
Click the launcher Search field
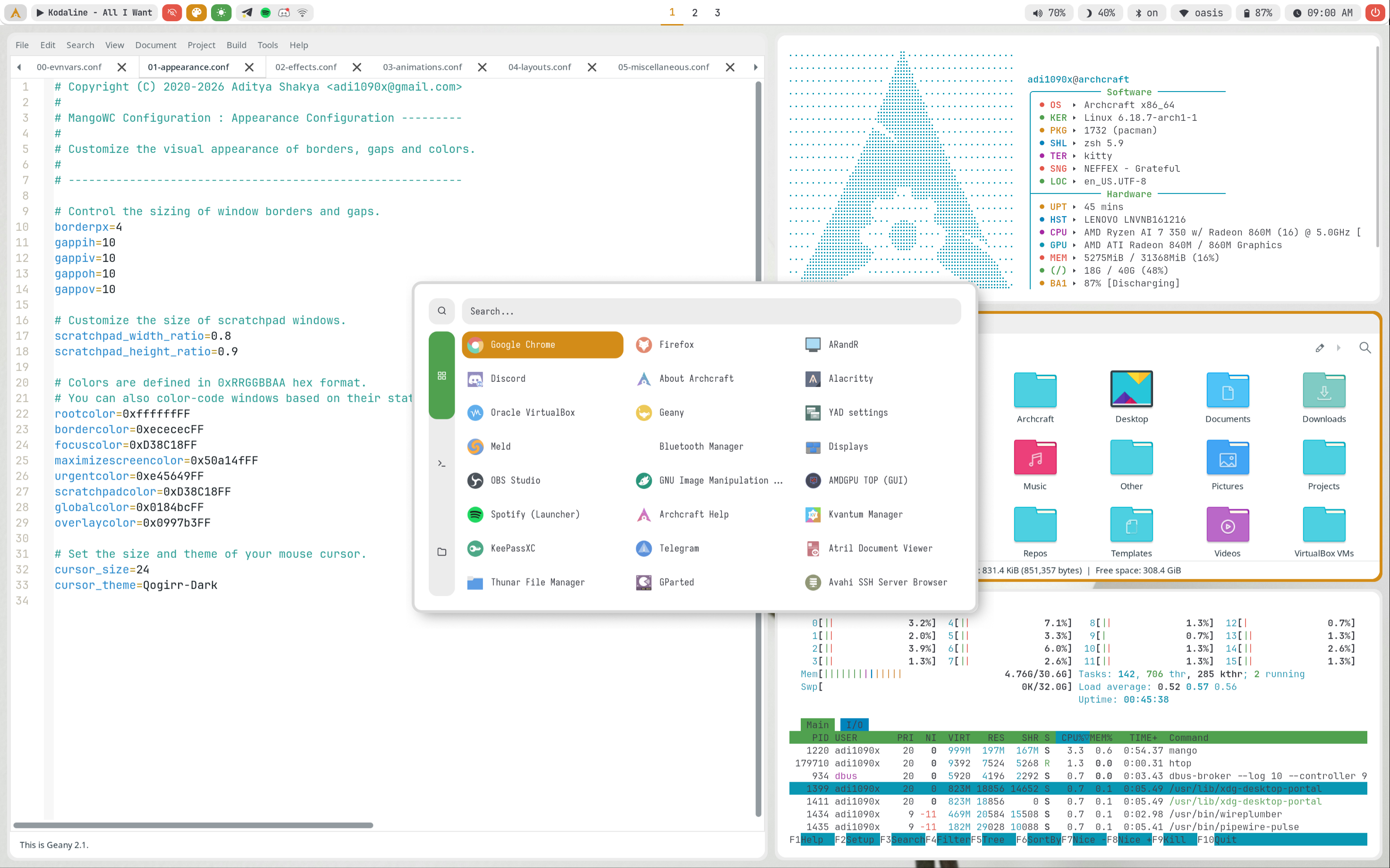(711, 311)
